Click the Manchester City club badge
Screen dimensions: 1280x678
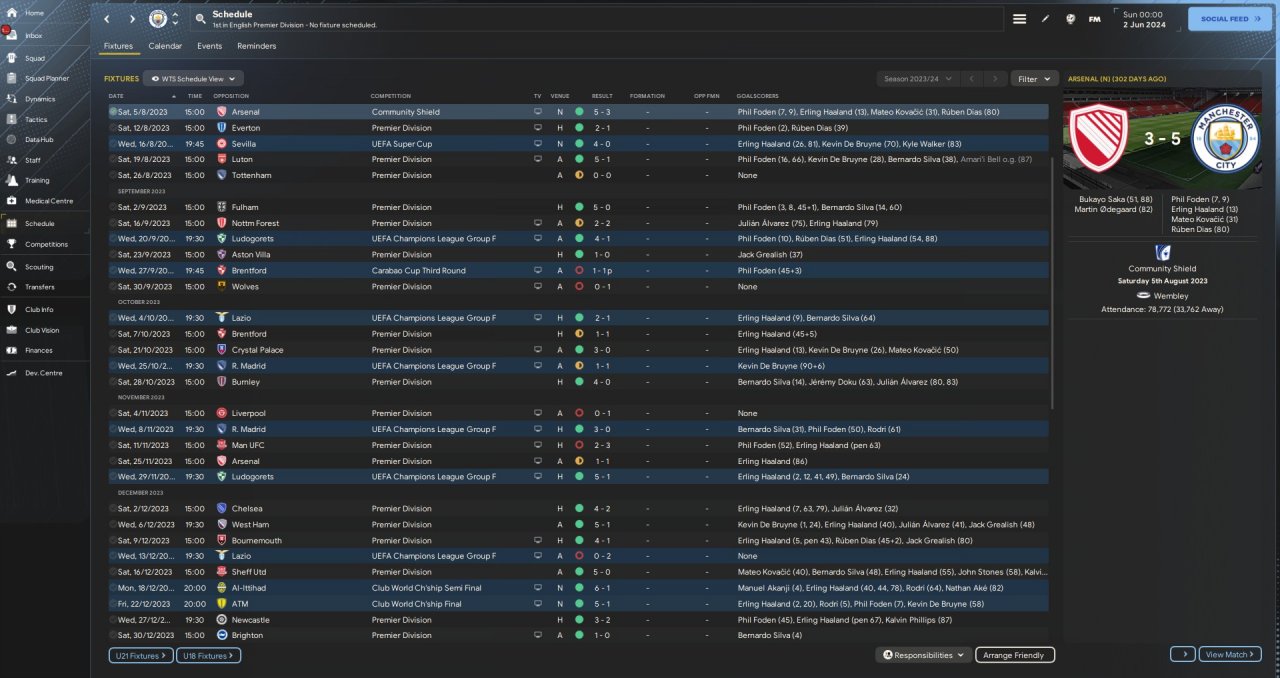158,19
